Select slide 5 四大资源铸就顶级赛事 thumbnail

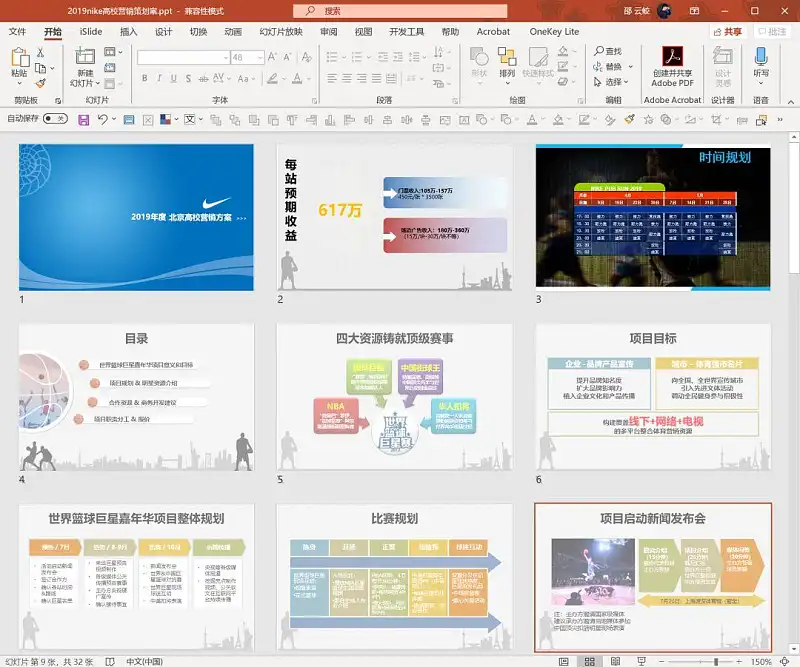point(394,397)
